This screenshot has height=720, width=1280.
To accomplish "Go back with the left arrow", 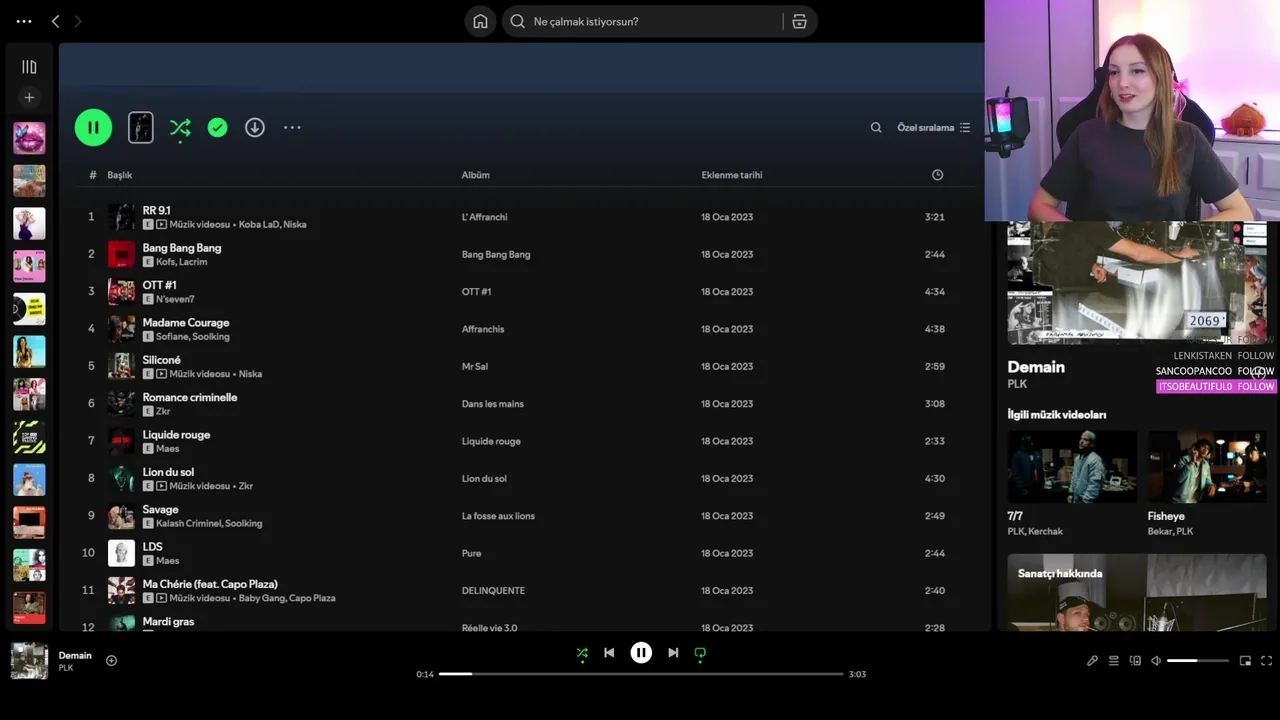I will tap(55, 21).
